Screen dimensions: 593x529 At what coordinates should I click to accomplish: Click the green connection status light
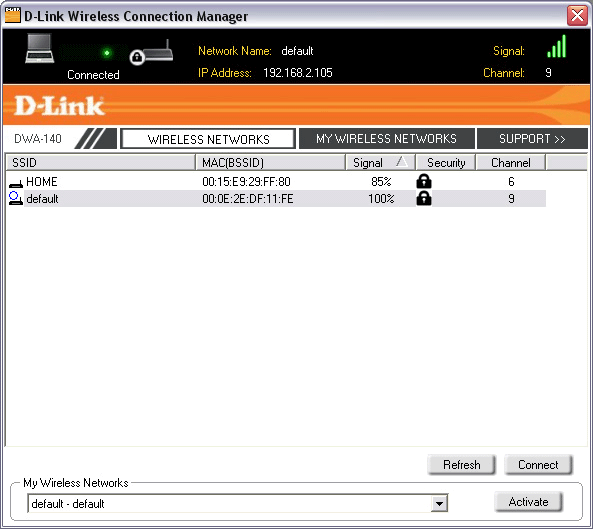tap(107, 53)
